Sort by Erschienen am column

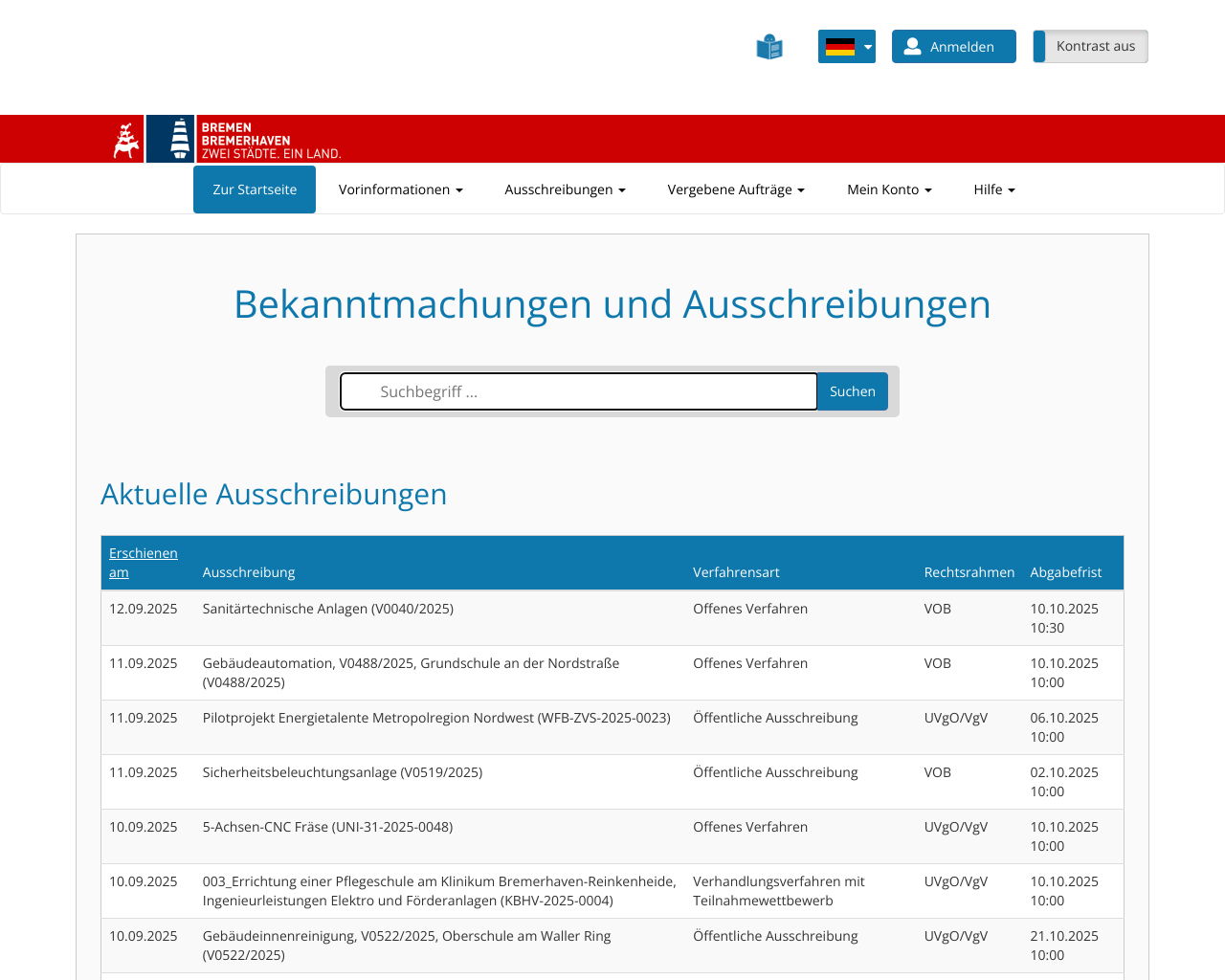[144, 563]
